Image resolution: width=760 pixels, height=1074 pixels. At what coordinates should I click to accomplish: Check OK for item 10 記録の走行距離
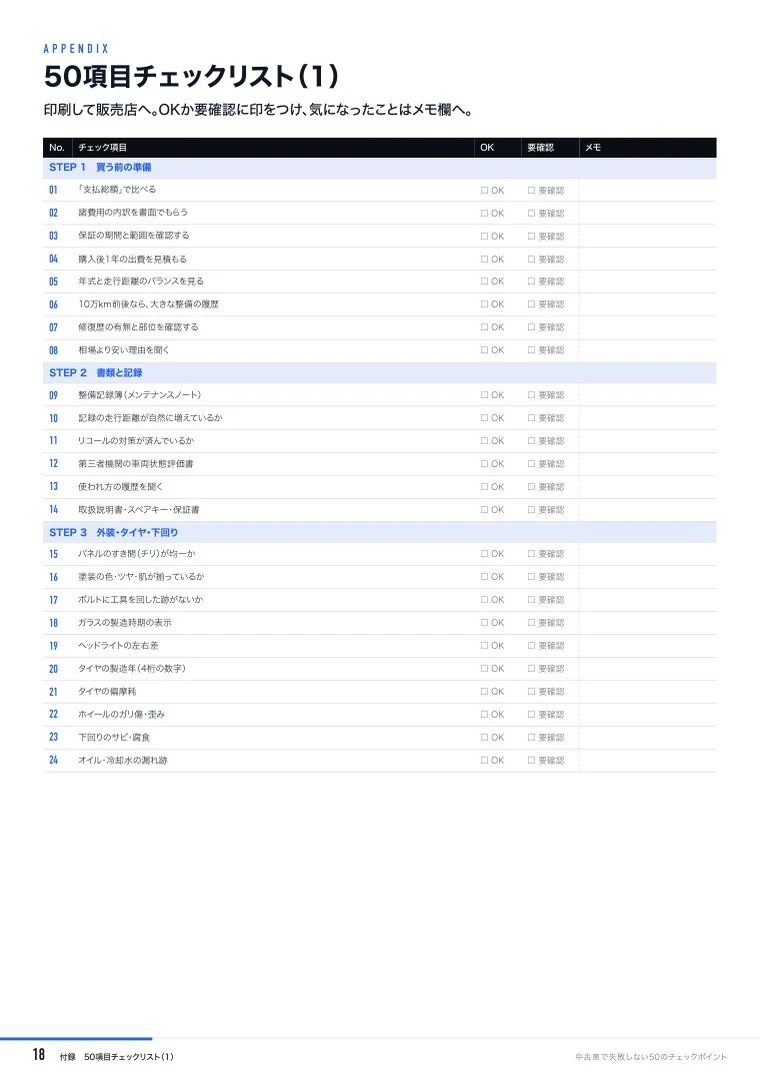point(484,418)
